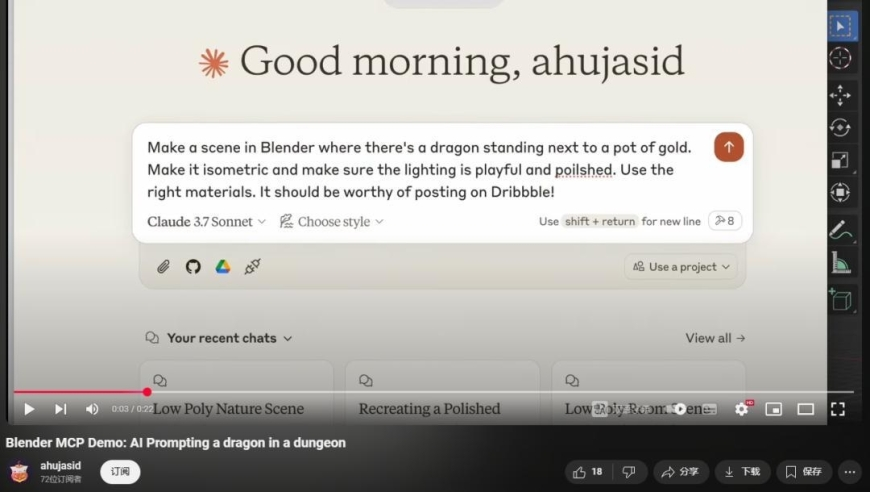Select Blender's Measure tool
The width and height of the screenshot is (870, 492).
[x=841, y=262]
